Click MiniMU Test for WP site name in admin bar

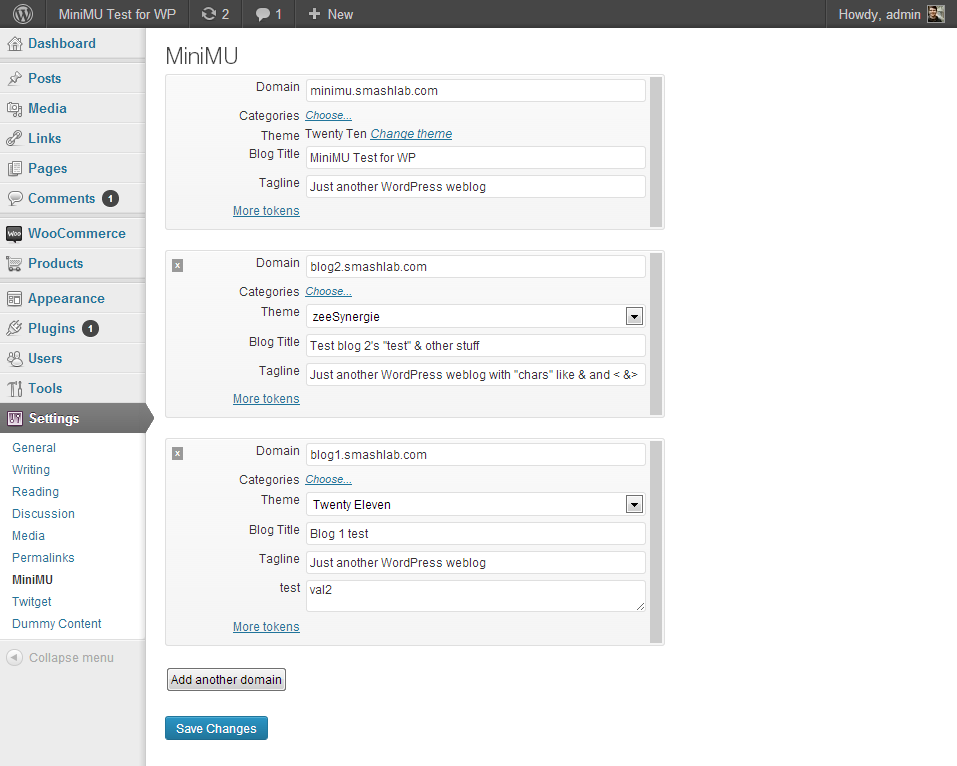[x=117, y=14]
